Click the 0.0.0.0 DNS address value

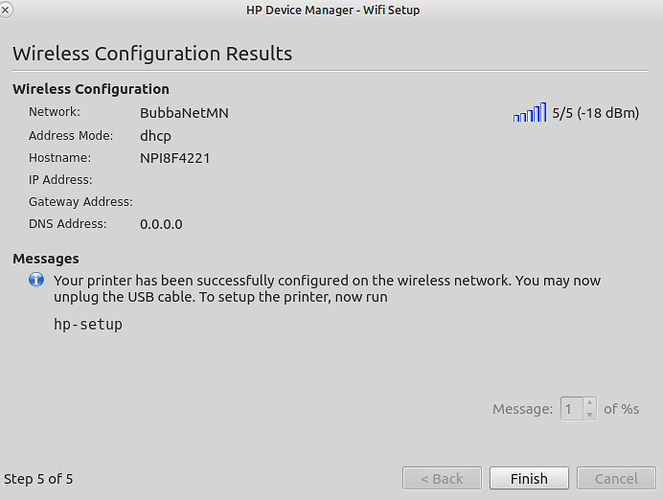click(x=161, y=224)
